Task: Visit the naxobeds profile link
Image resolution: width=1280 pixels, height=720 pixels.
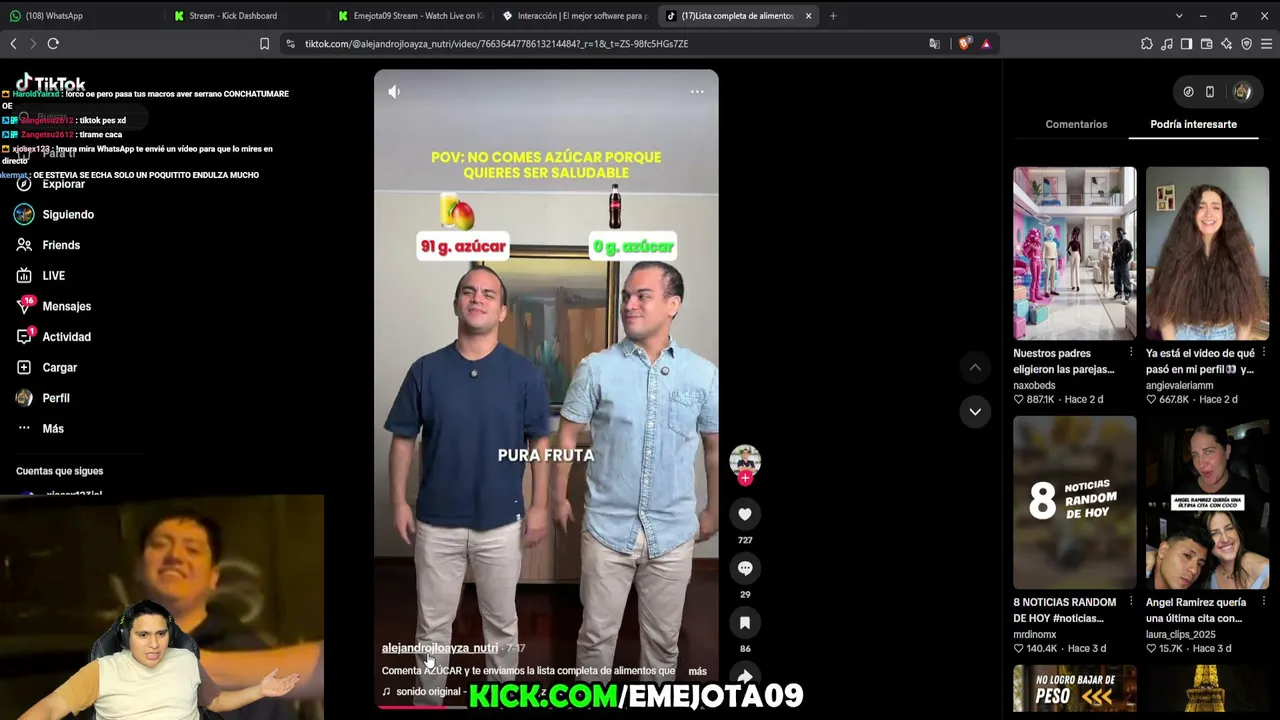Action: (1034, 385)
